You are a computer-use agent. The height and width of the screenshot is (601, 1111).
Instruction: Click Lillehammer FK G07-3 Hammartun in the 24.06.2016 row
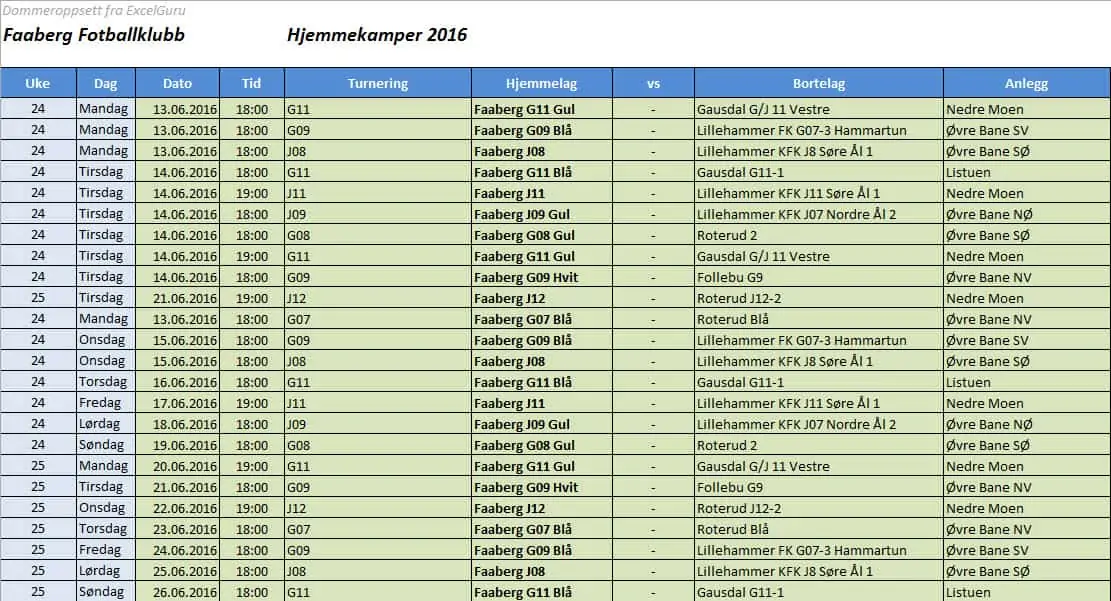pos(802,550)
